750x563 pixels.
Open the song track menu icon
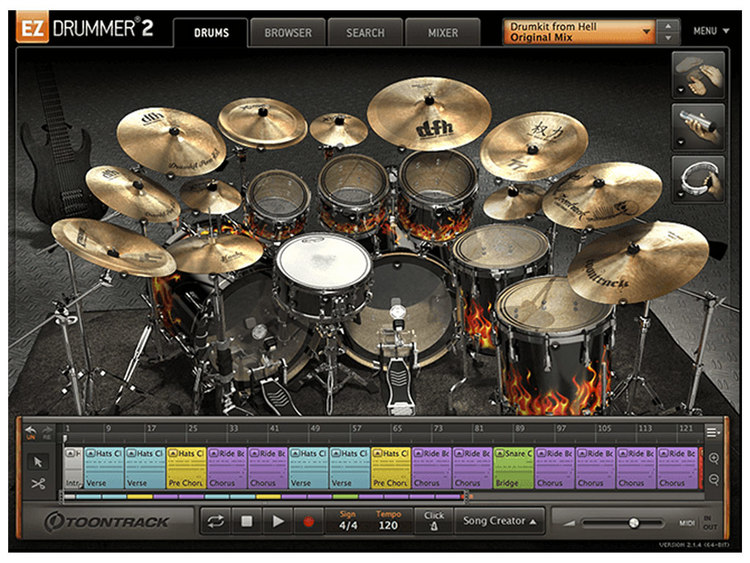[x=712, y=432]
